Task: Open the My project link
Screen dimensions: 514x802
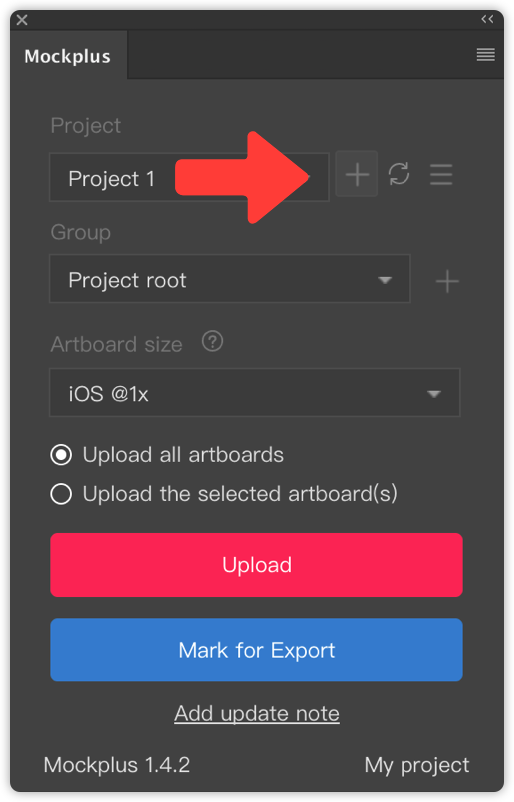Action: pyautogui.click(x=416, y=765)
